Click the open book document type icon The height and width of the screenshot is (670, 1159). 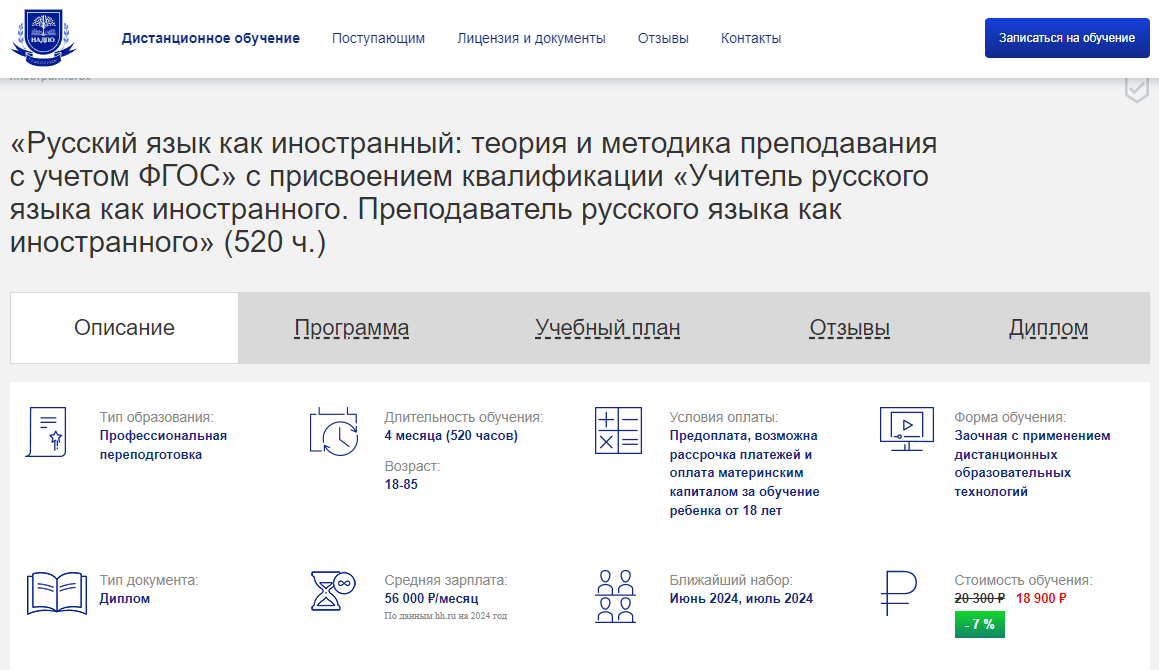coord(56,593)
